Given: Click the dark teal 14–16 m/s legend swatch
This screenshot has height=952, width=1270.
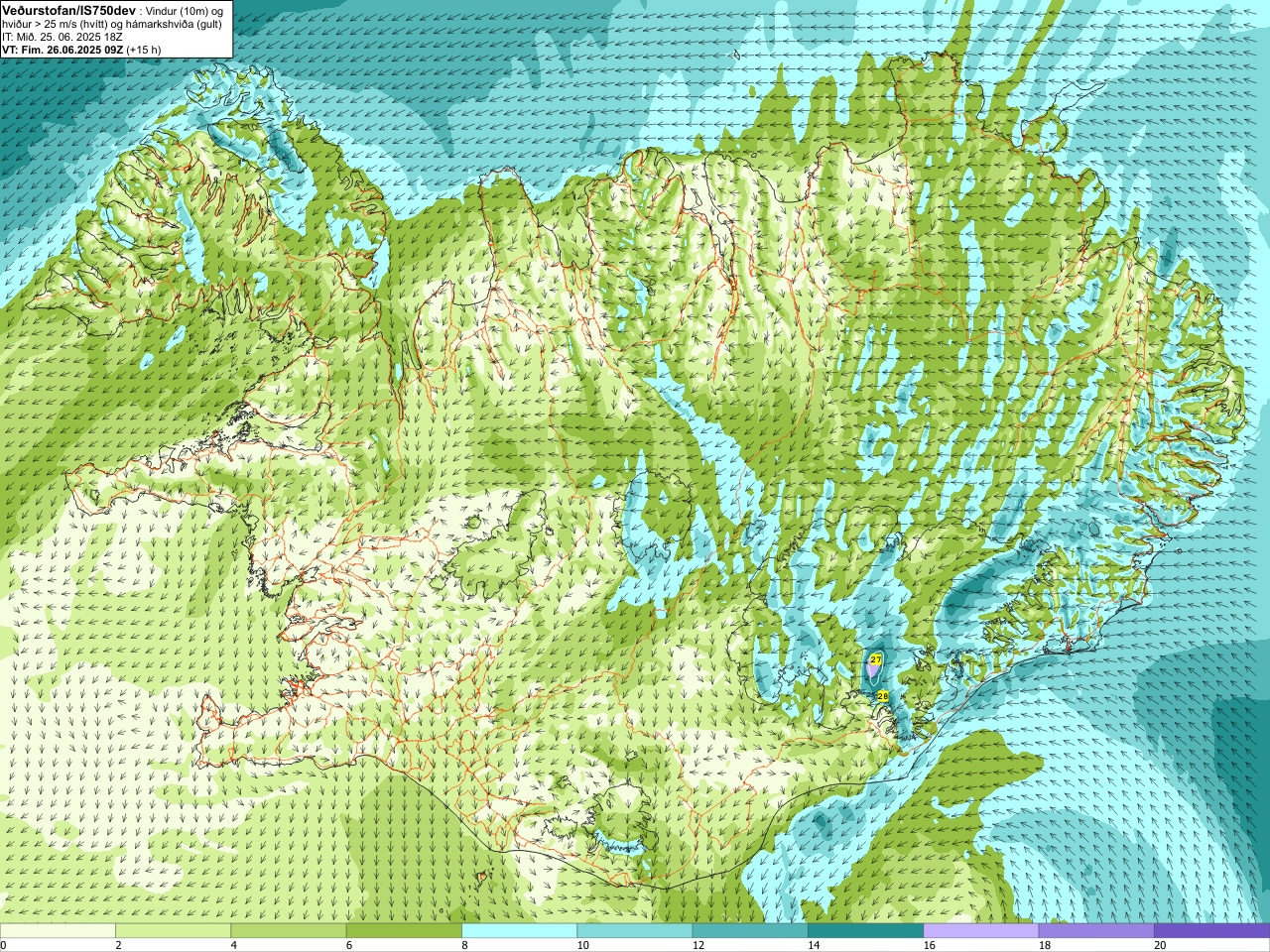Looking at the screenshot, I should pyautogui.click(x=865, y=930).
